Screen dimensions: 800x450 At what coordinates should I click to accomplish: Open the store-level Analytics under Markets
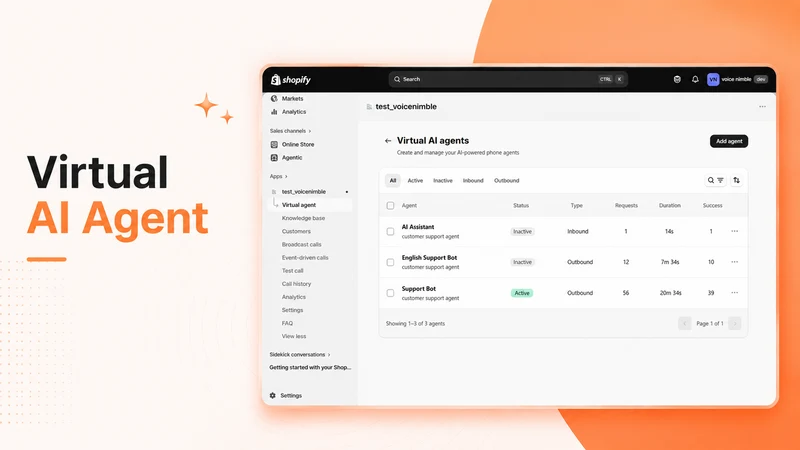[294, 112]
